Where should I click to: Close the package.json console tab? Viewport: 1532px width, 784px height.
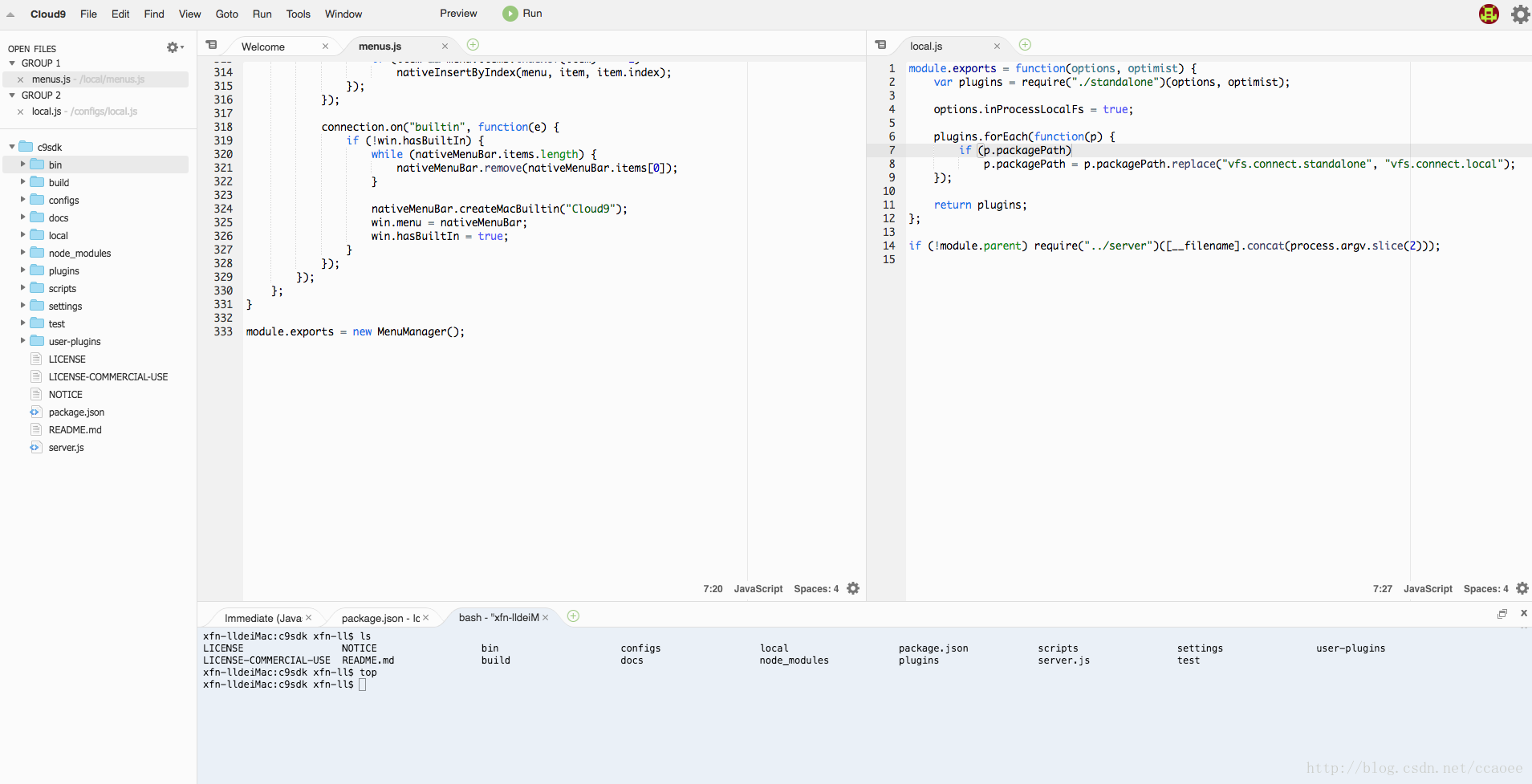click(x=425, y=618)
